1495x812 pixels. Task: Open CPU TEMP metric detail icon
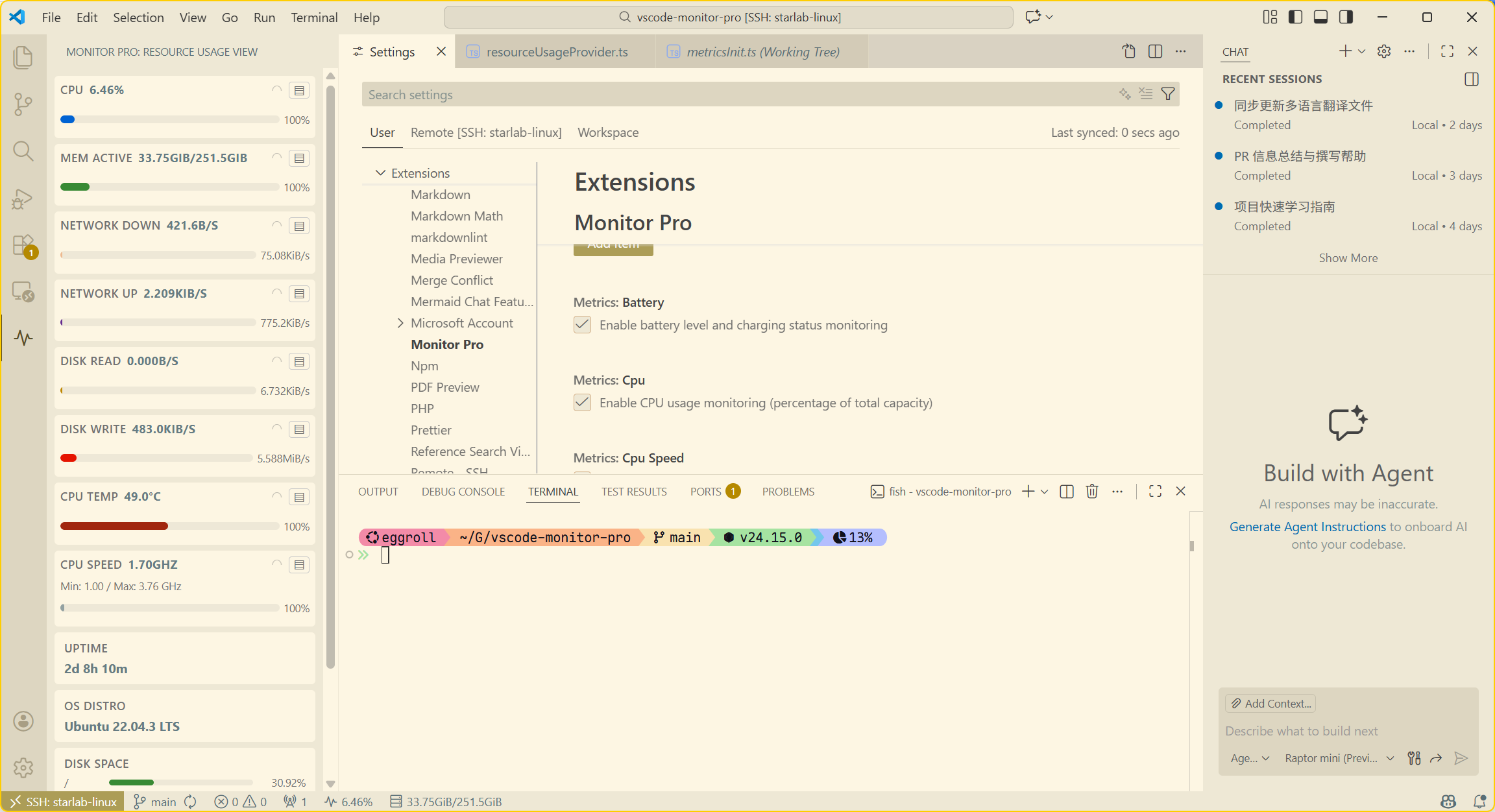pos(299,497)
